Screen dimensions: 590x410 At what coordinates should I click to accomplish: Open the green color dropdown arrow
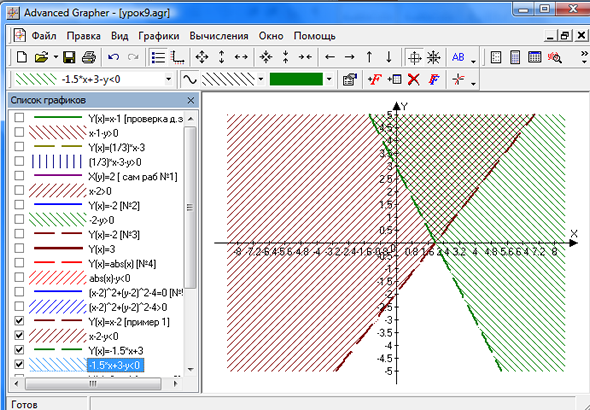[329, 79]
